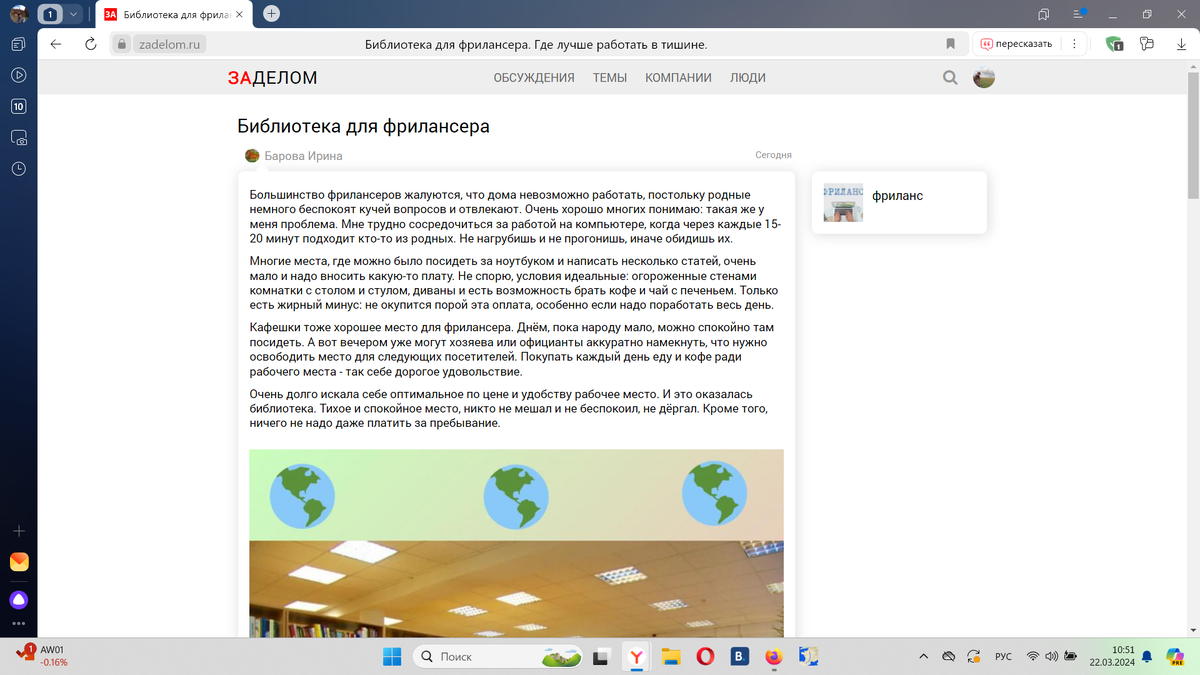
Task: Select the zadelom.ru address field
Action: [171, 44]
